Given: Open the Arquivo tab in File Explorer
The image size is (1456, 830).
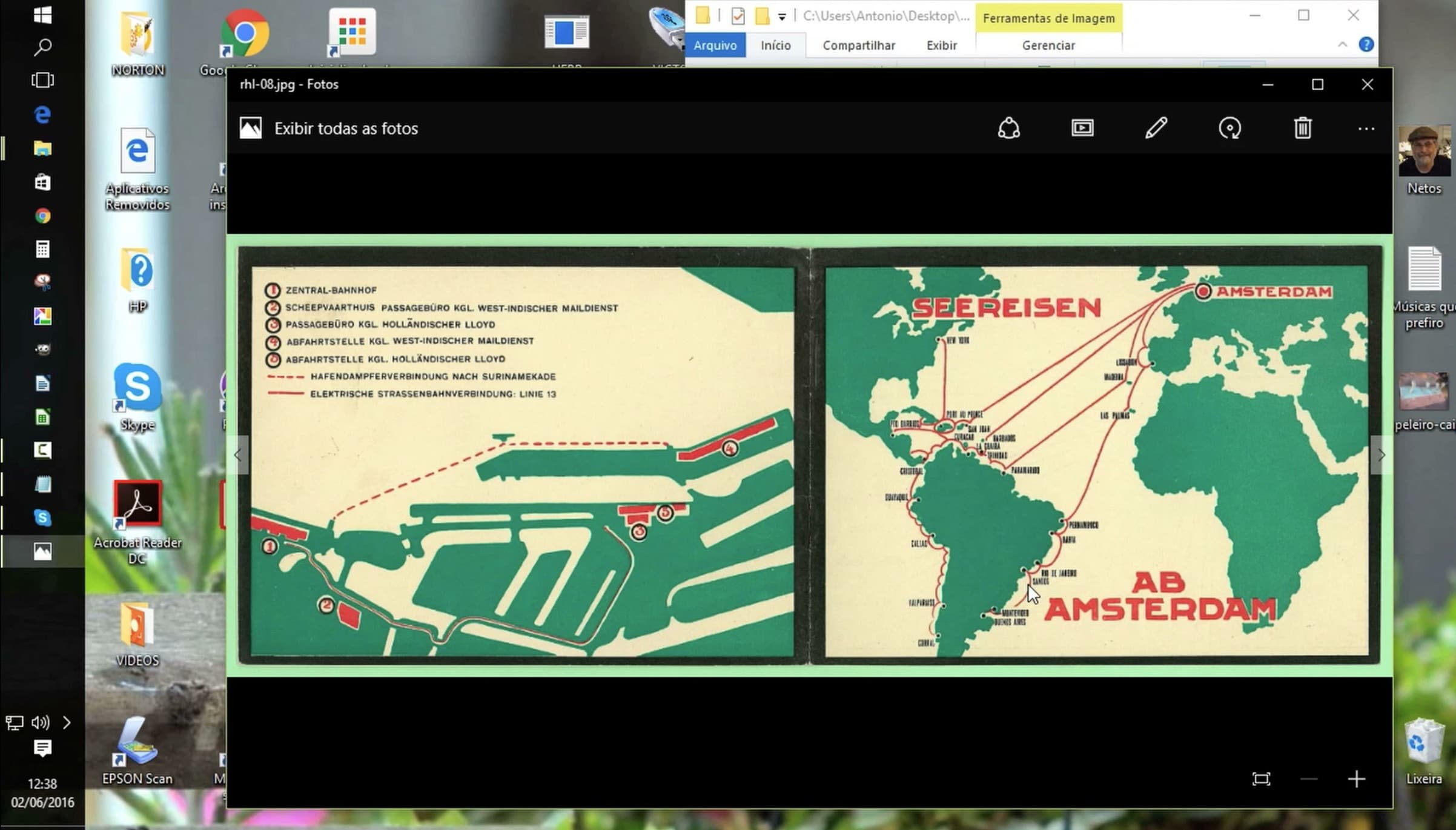Looking at the screenshot, I should coord(715,45).
